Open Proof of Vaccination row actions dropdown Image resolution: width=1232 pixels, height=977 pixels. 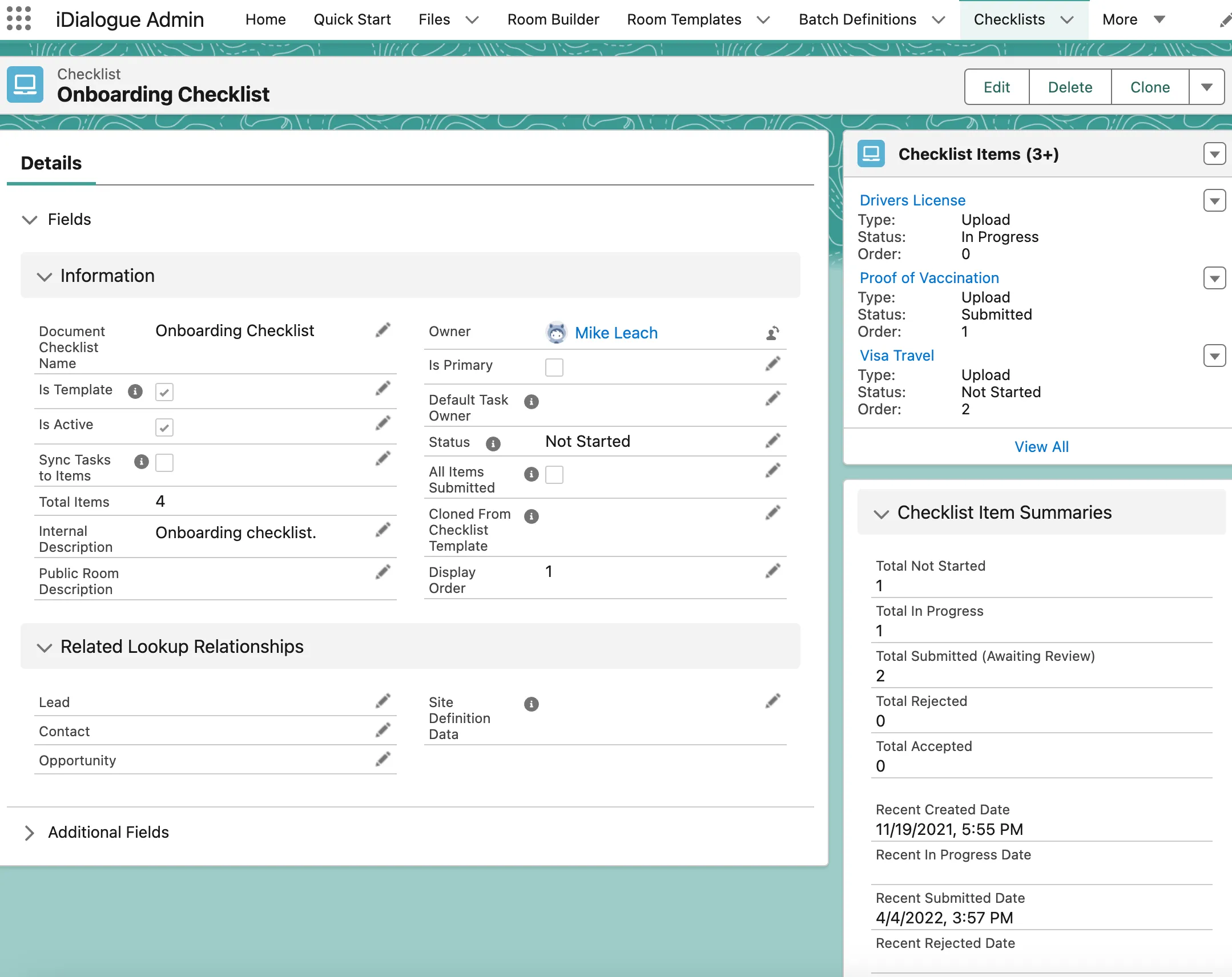(x=1214, y=278)
